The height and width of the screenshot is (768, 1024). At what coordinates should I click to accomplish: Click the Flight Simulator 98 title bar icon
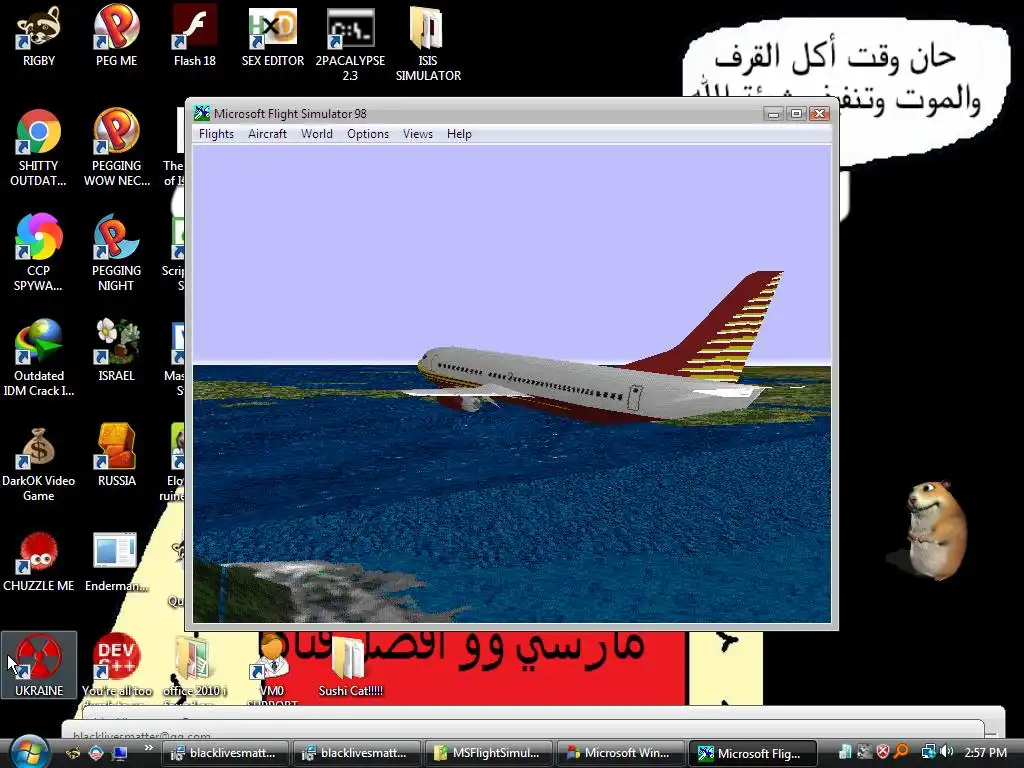(x=202, y=114)
